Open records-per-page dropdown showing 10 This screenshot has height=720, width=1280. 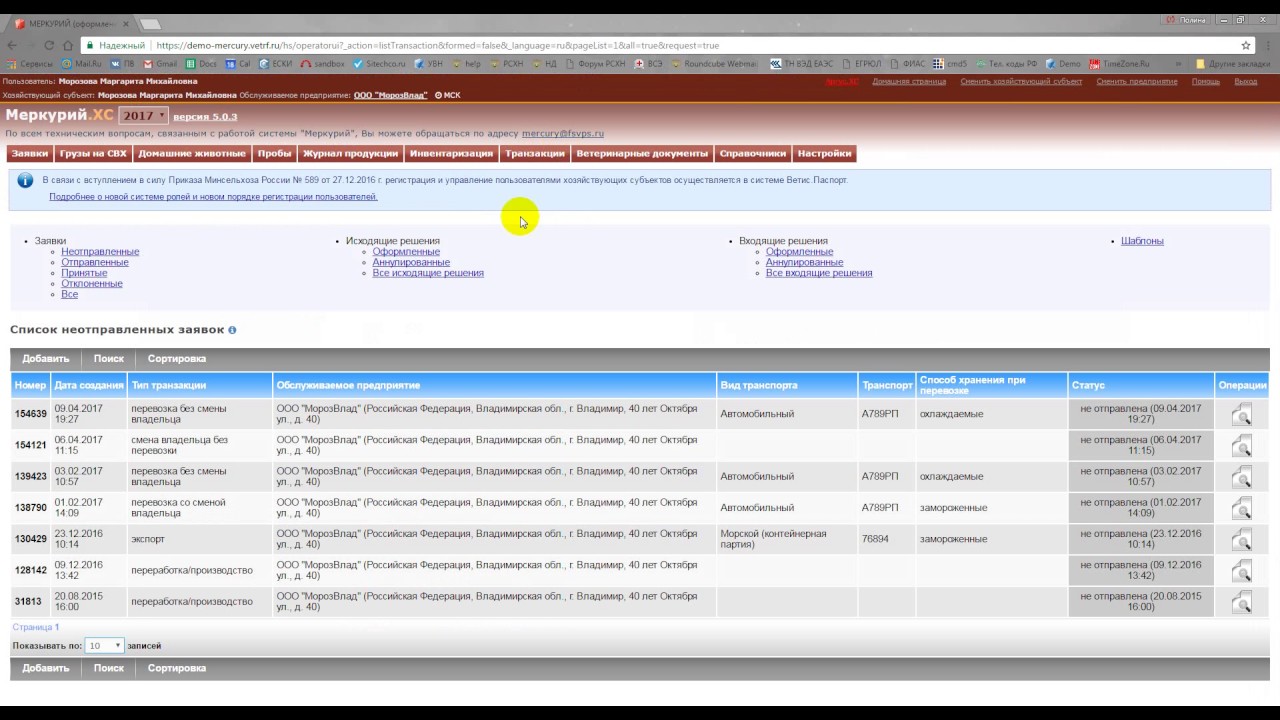coord(104,646)
